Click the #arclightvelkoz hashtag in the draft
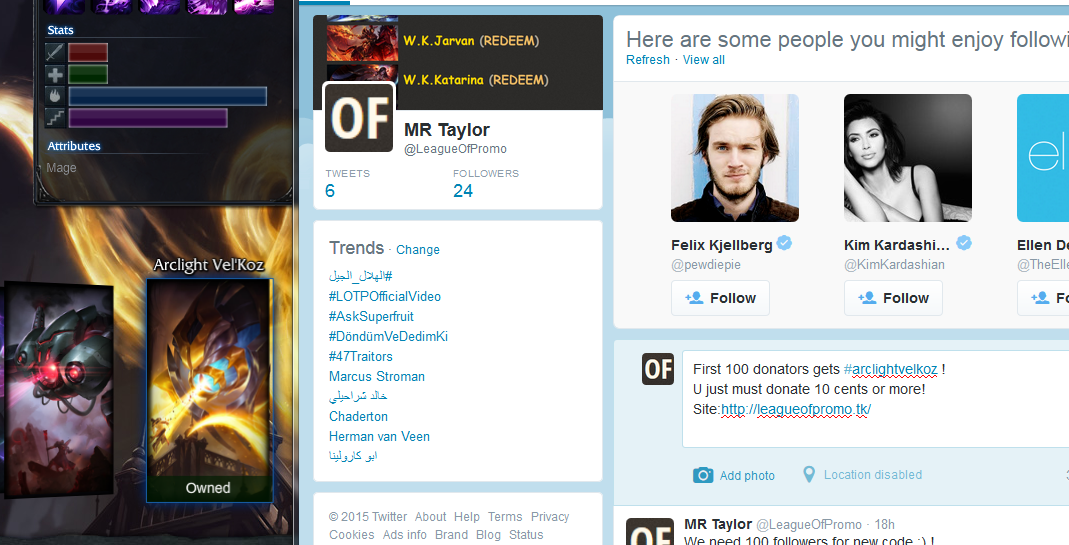Viewport: 1069px width, 545px height. click(890, 369)
